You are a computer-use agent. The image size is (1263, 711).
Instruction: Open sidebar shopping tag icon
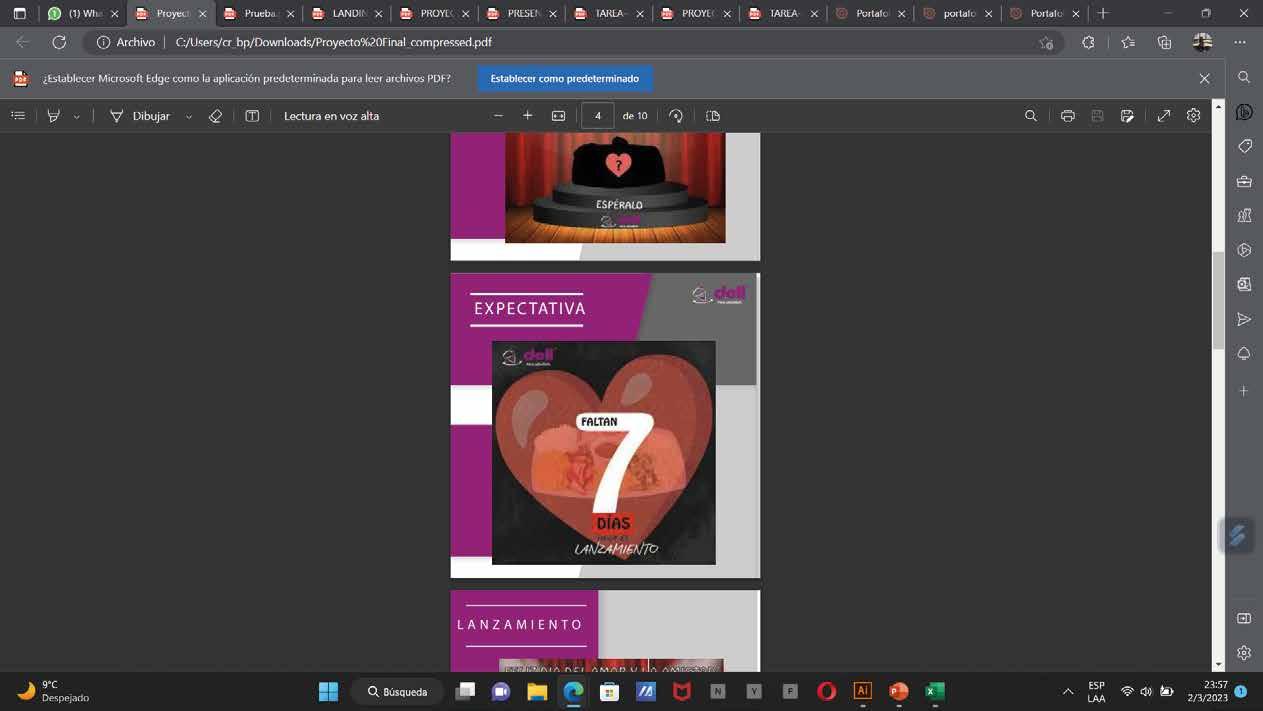coord(1244,146)
